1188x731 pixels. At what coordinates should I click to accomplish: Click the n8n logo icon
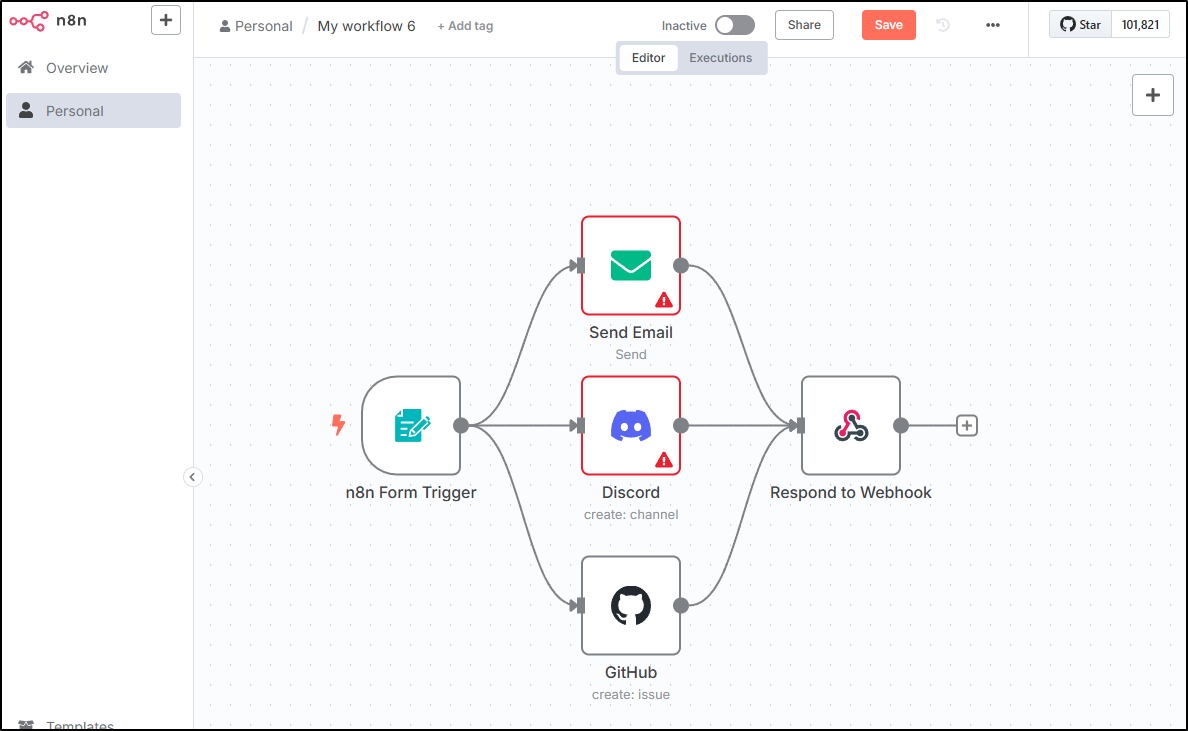click(x=29, y=21)
